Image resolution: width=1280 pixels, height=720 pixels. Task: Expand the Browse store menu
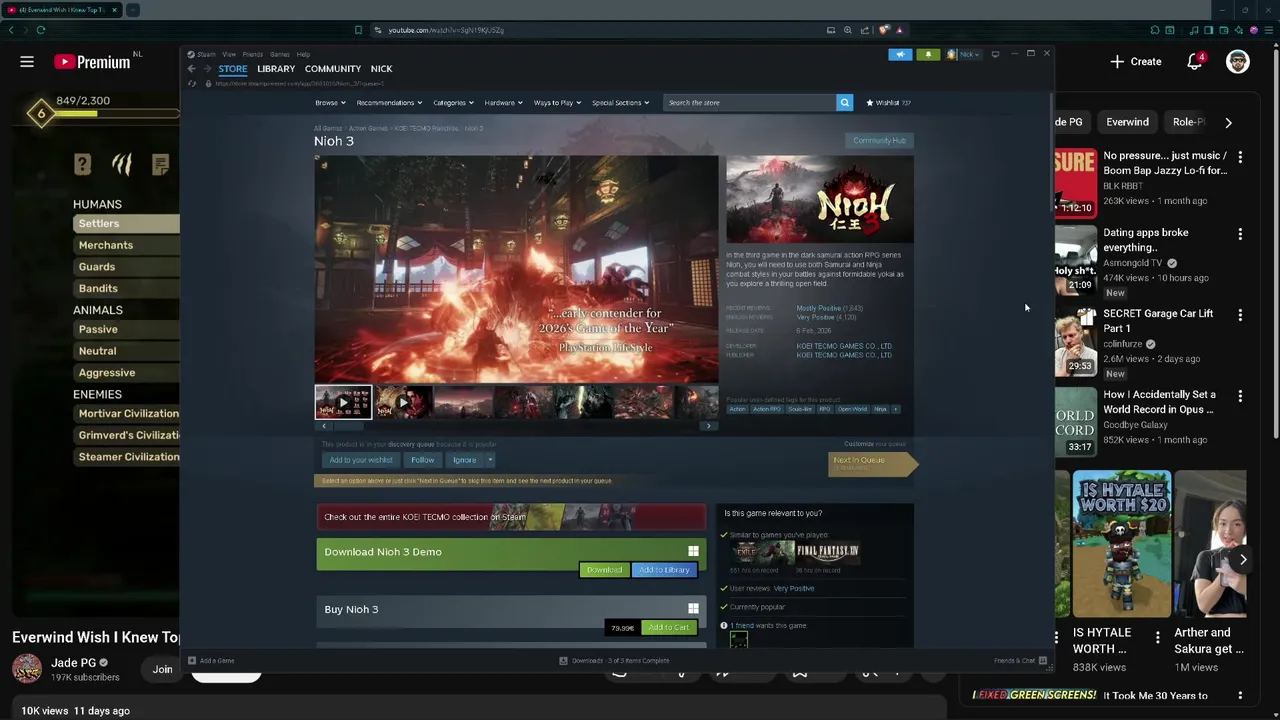point(330,102)
